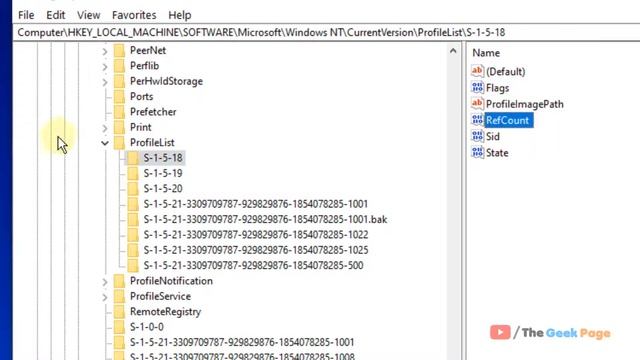Select the State value name
Viewport: 640px width, 360px height.
pos(497,153)
